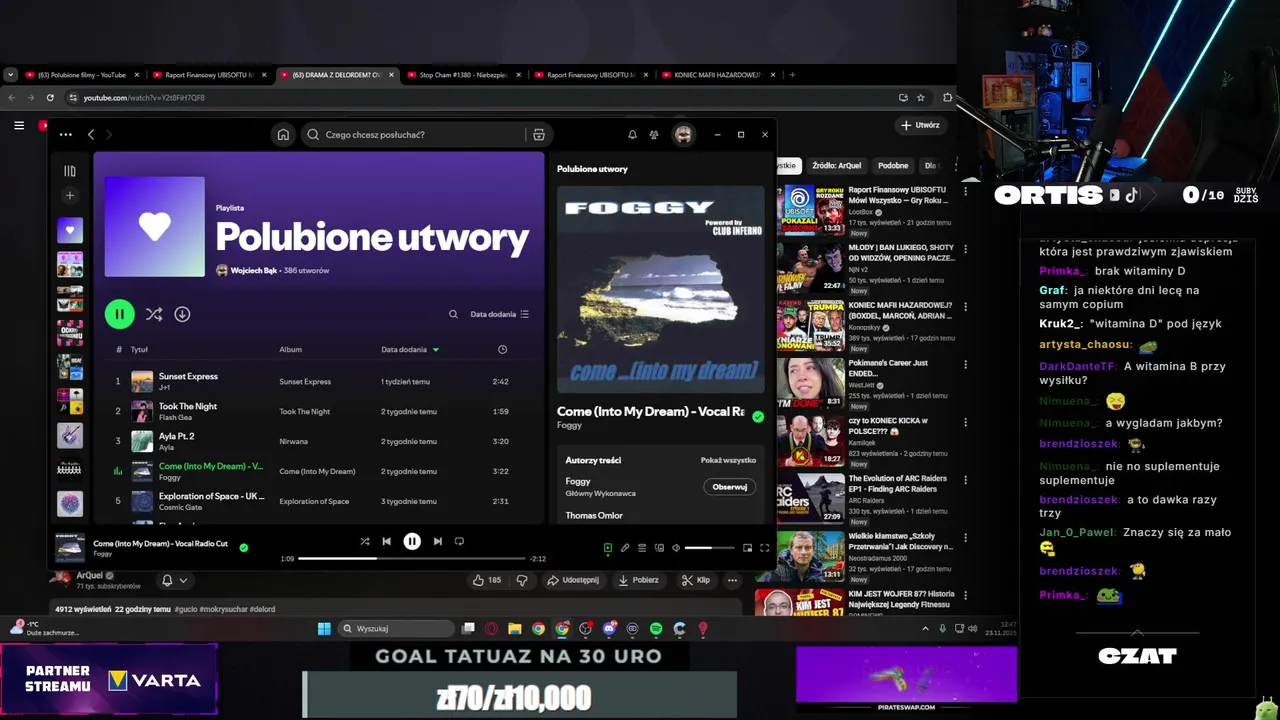1280x720 pixels.
Task: Expand ArQuel notification bell dropdown
Action: 175,580
